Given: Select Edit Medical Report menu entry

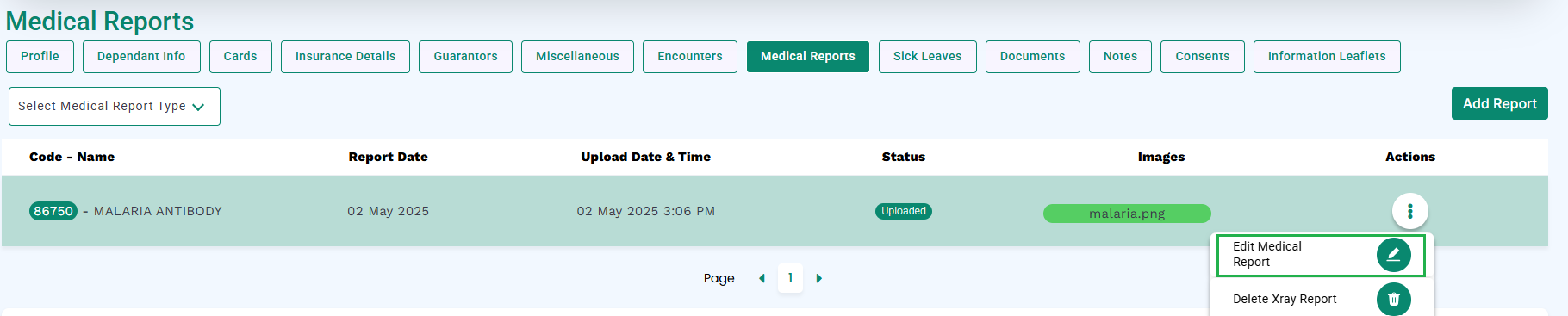Looking at the screenshot, I should coord(1321,255).
